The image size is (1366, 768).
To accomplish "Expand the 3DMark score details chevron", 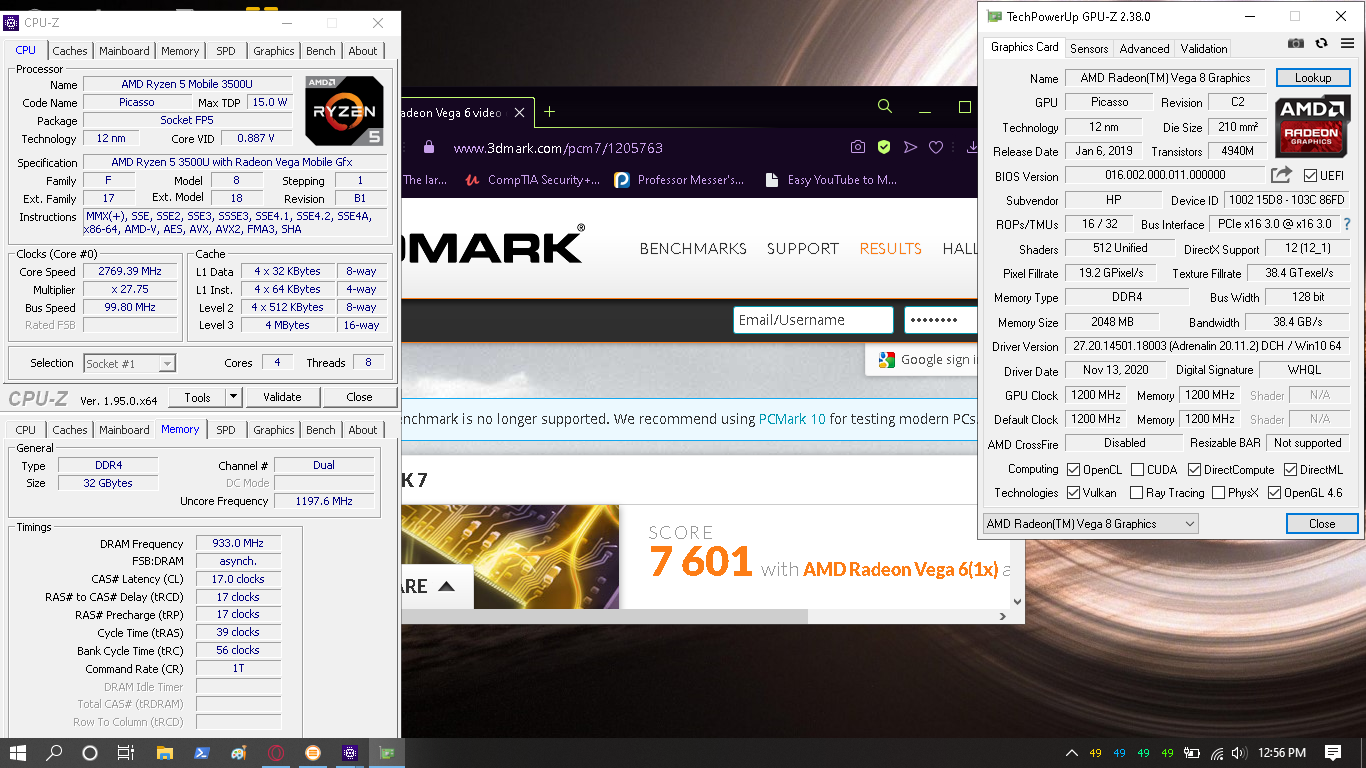I will point(447,586).
